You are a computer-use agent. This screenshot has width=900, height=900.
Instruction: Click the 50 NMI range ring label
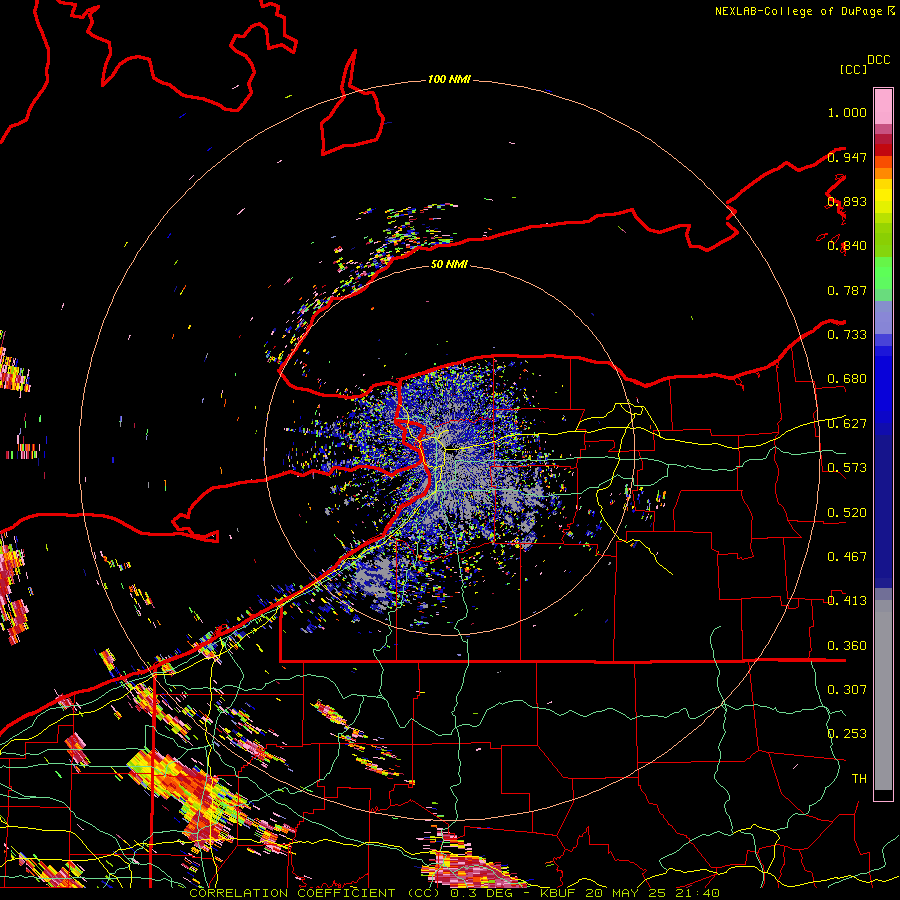449,264
